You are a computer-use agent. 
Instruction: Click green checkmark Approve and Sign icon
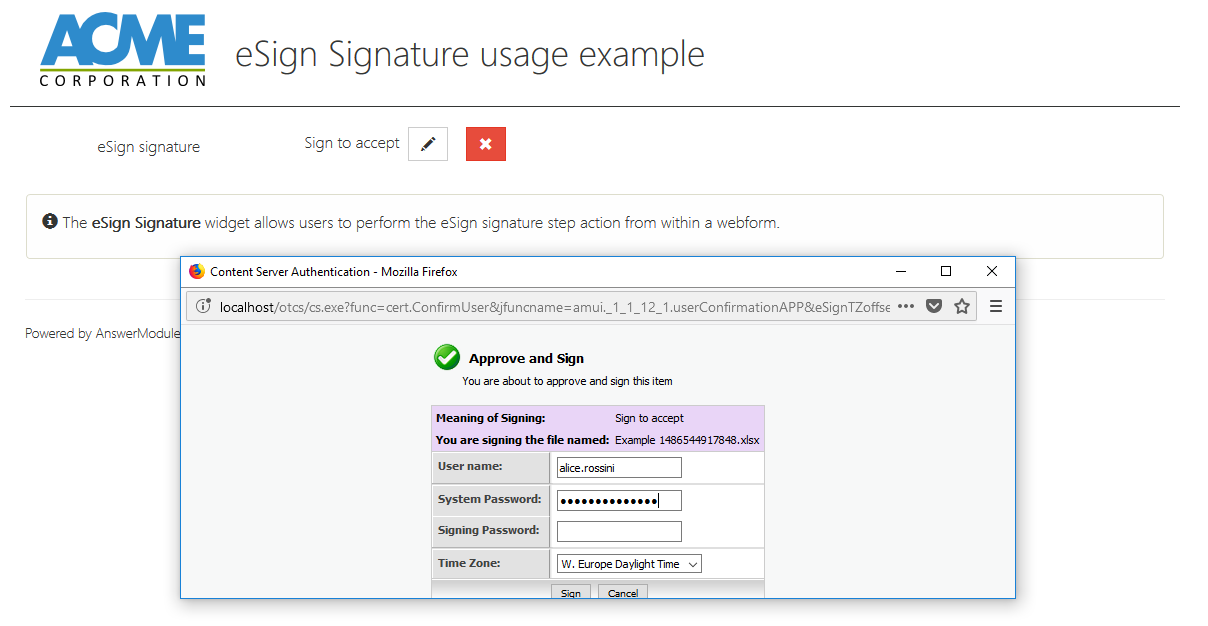447,358
